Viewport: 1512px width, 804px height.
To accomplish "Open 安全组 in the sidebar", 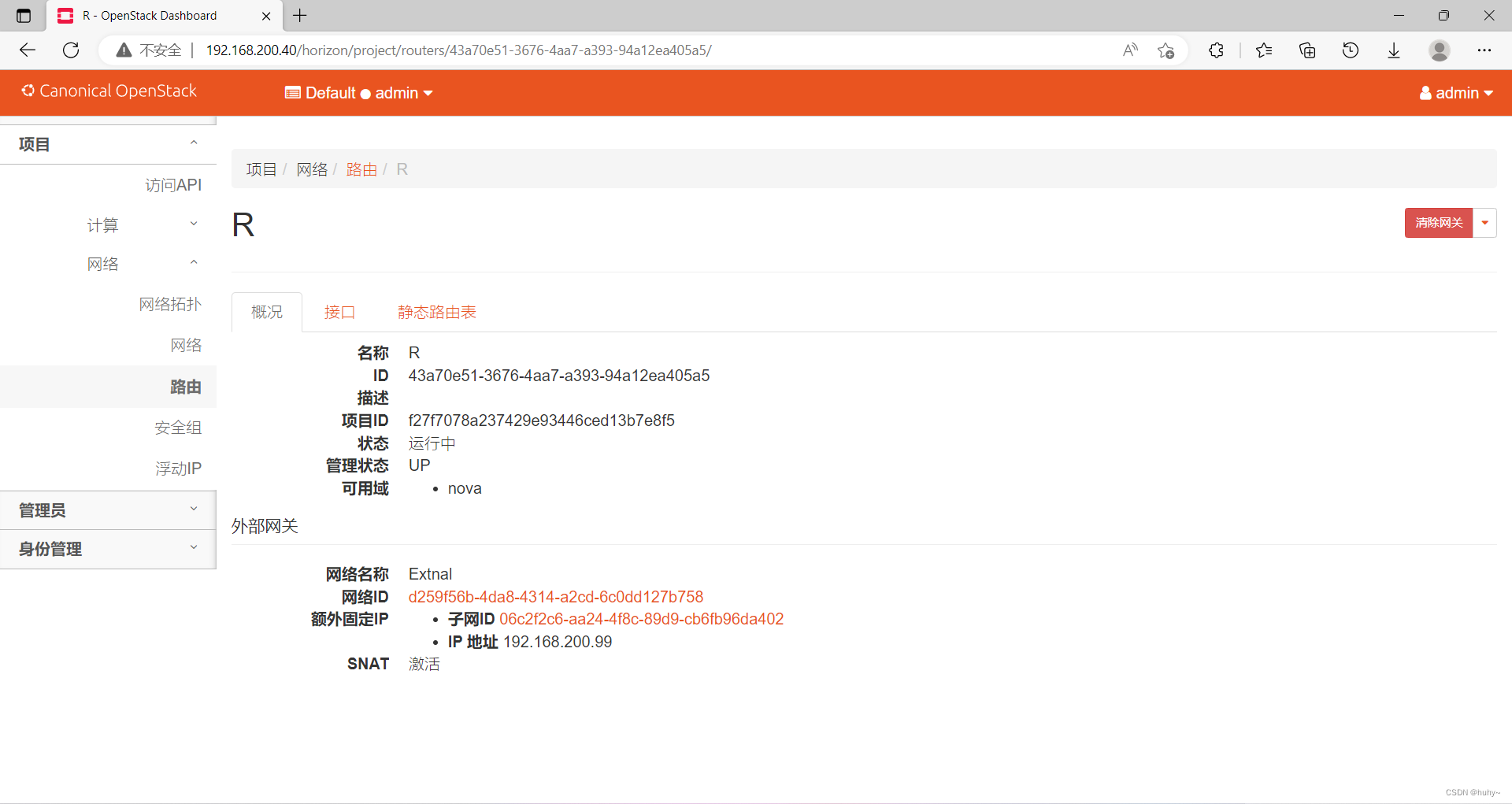I will [x=178, y=428].
